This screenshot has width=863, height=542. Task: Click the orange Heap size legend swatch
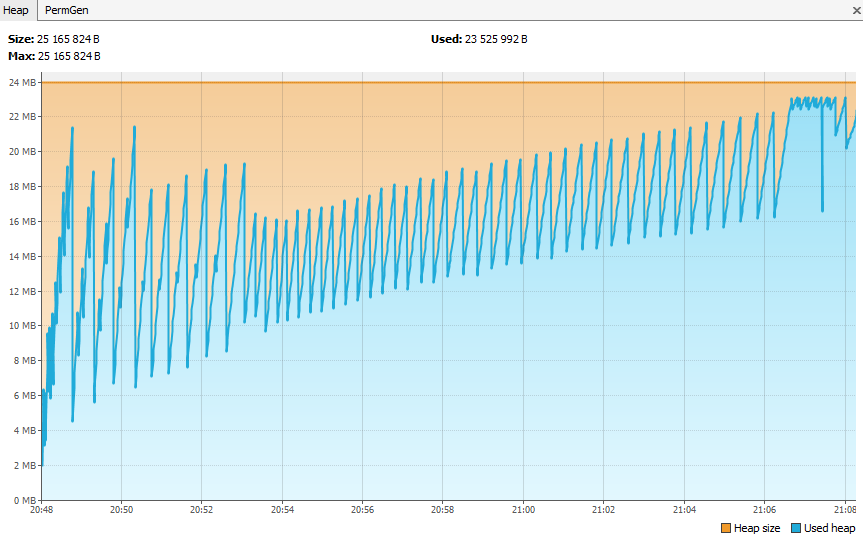725,528
